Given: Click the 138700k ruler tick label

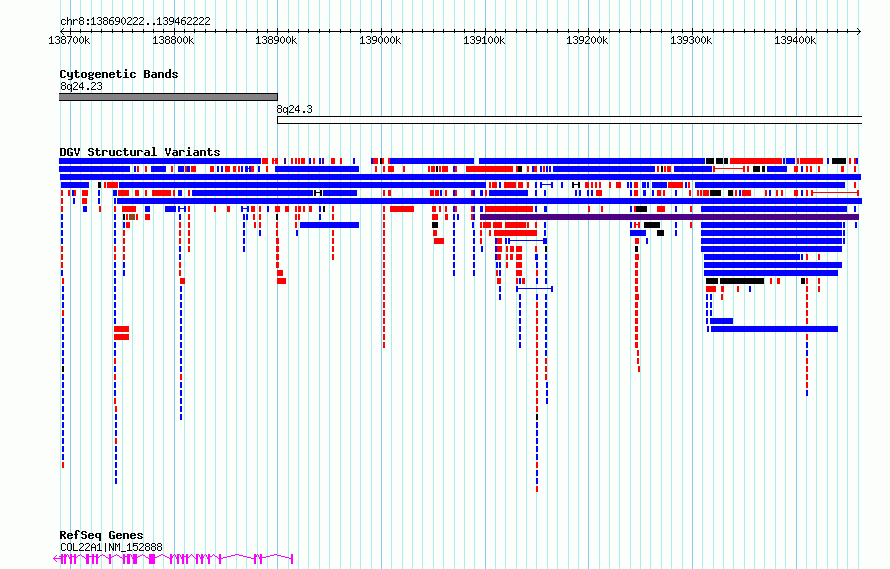Looking at the screenshot, I should click(x=69, y=40).
